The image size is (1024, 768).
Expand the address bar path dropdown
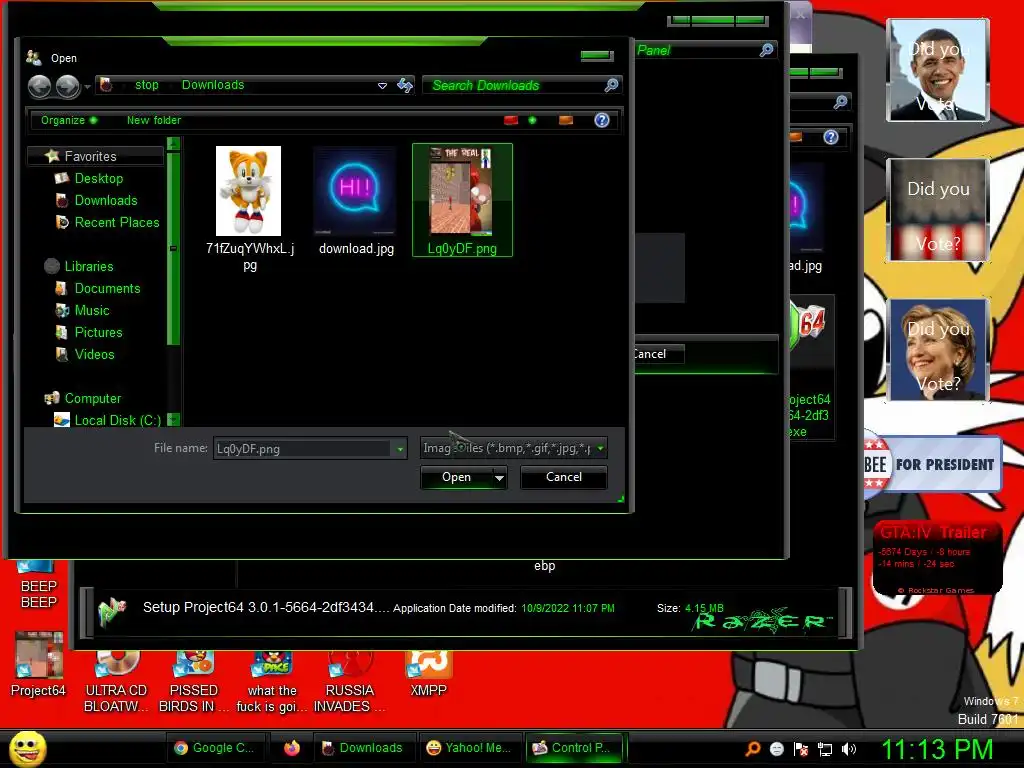click(x=382, y=86)
